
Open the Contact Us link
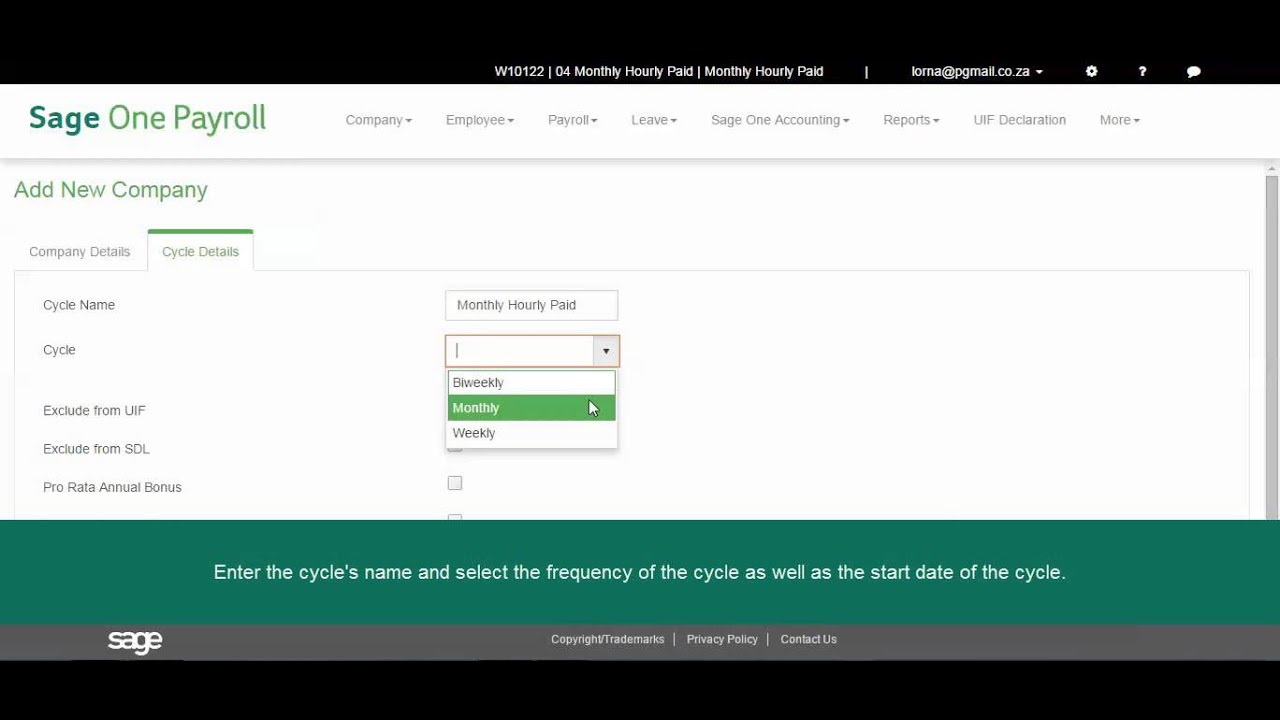coord(808,639)
